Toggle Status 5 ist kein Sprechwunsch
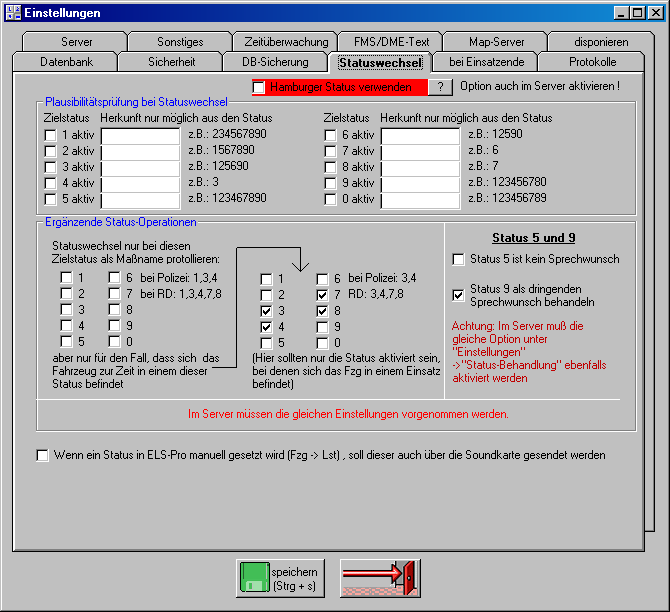The width and height of the screenshot is (670, 612). (x=459, y=259)
